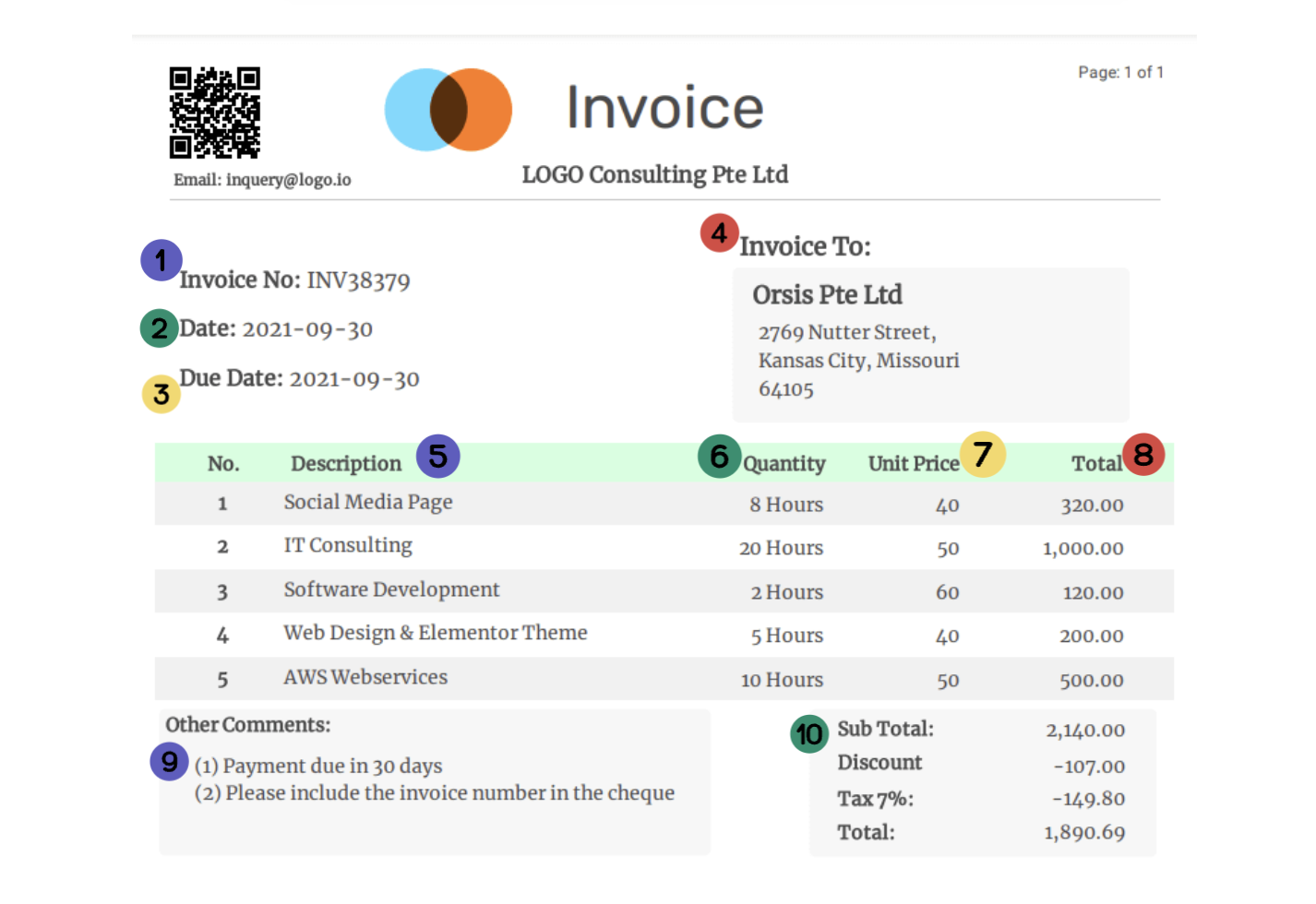Click the Other Comments: heading

click(248, 725)
